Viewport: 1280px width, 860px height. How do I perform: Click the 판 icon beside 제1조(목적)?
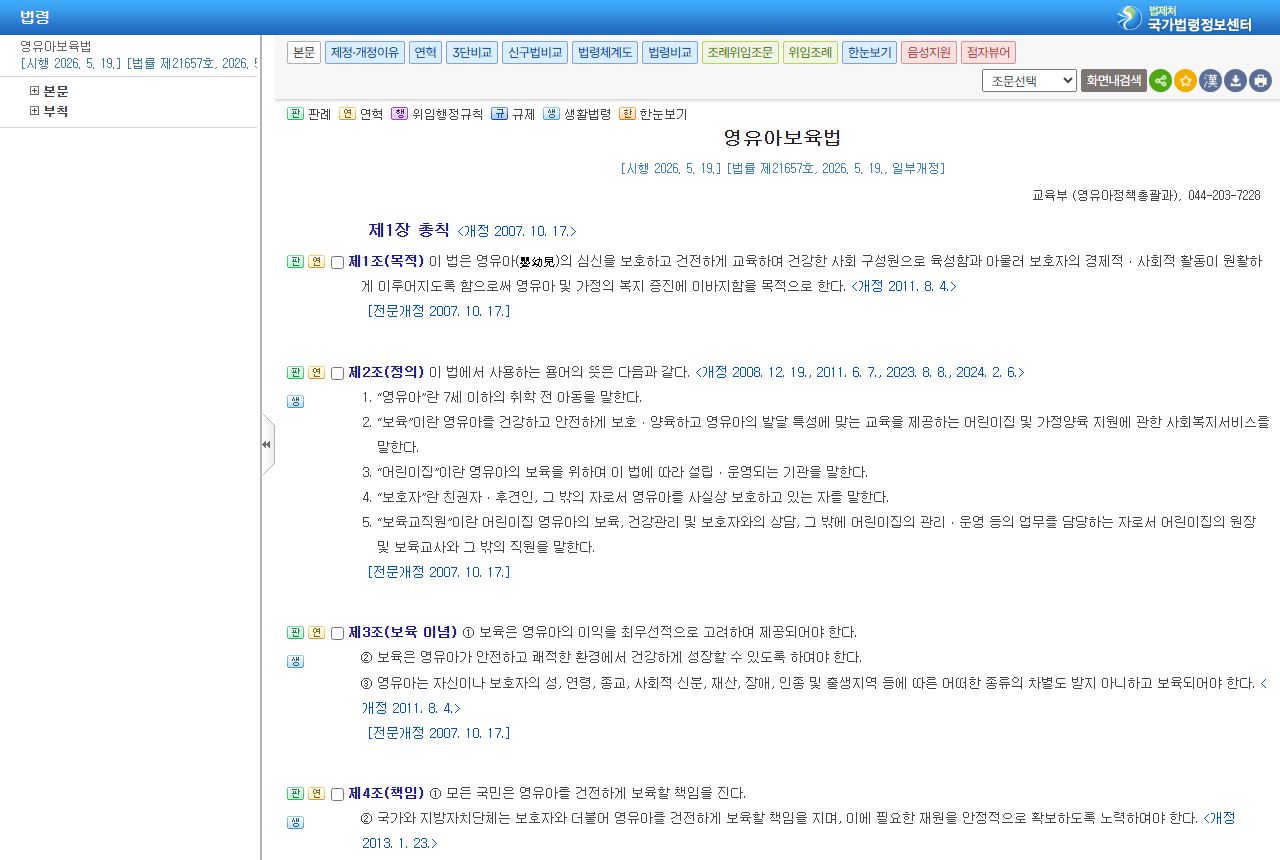click(x=295, y=262)
